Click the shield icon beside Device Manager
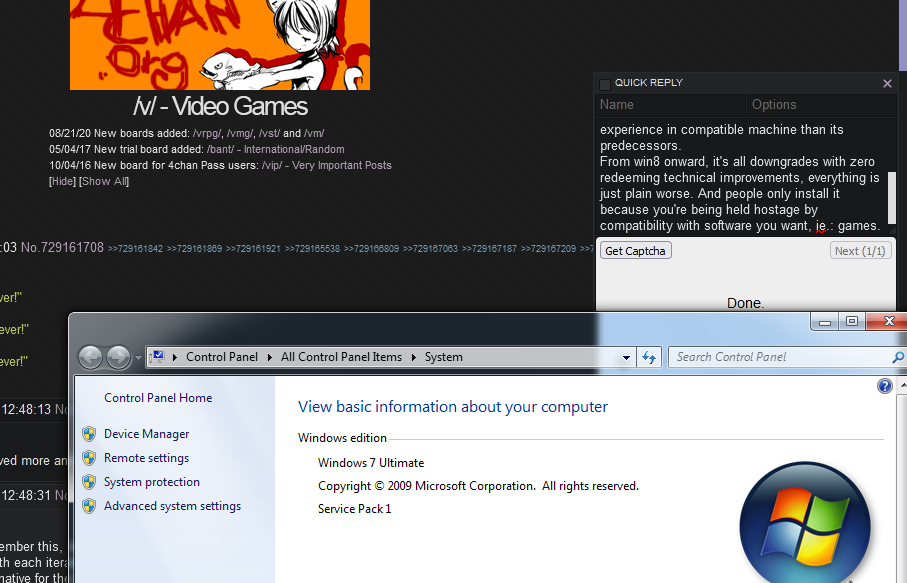The height and width of the screenshot is (583, 907). pos(89,434)
